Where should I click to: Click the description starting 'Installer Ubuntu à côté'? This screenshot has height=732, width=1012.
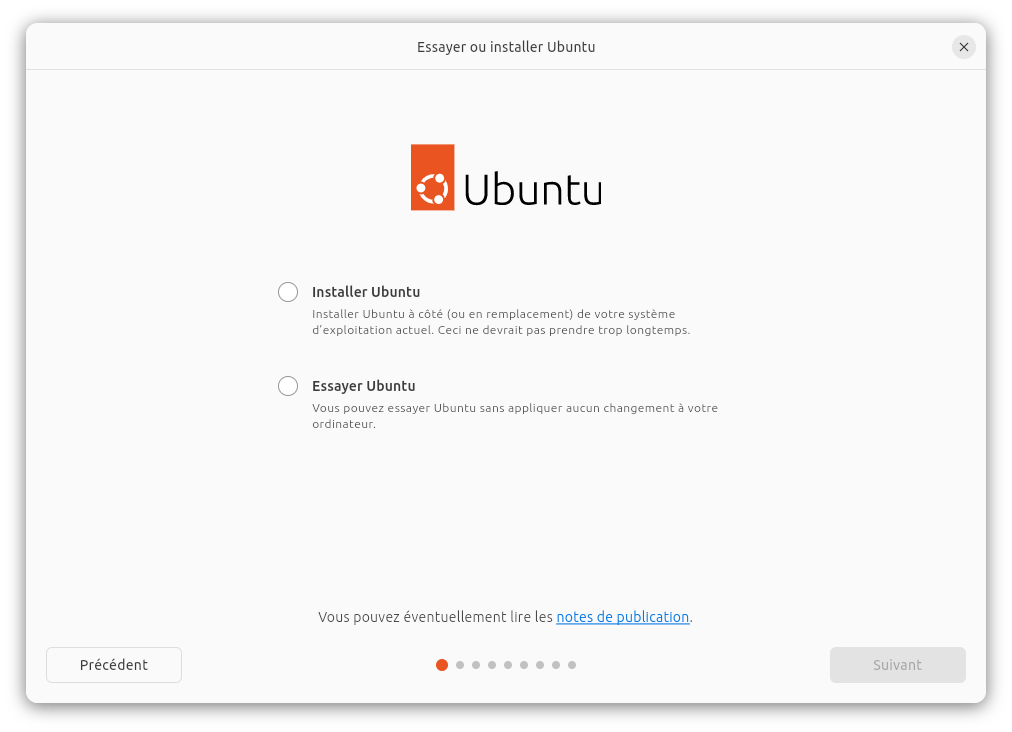(501, 322)
